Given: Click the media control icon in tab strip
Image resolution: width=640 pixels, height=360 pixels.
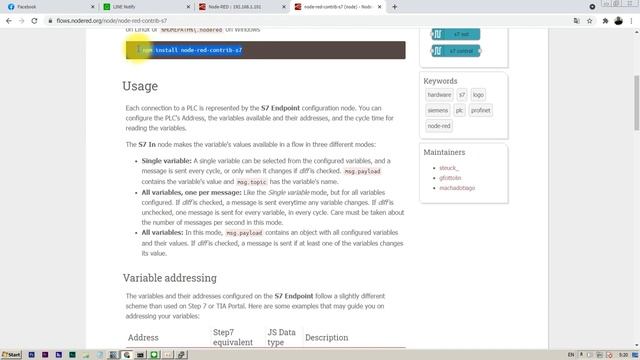Looking at the screenshot, I should point(592,7).
